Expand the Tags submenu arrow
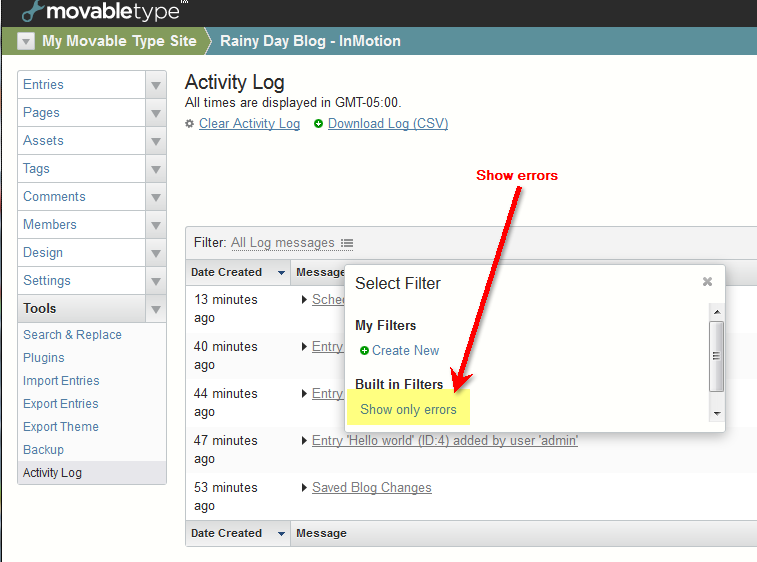The image size is (757, 562). point(155,169)
